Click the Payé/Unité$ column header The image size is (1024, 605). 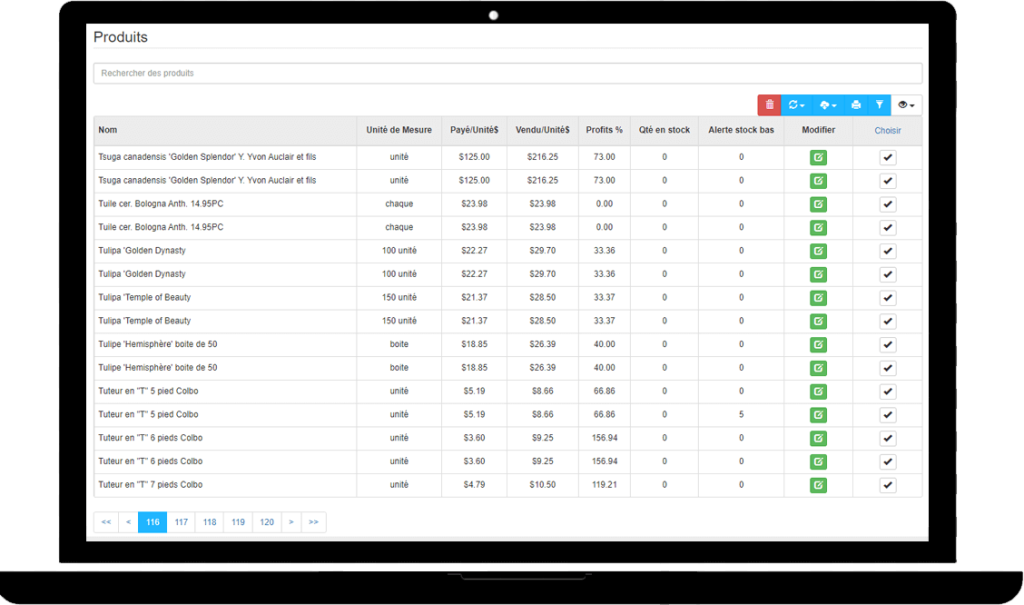tap(474, 130)
